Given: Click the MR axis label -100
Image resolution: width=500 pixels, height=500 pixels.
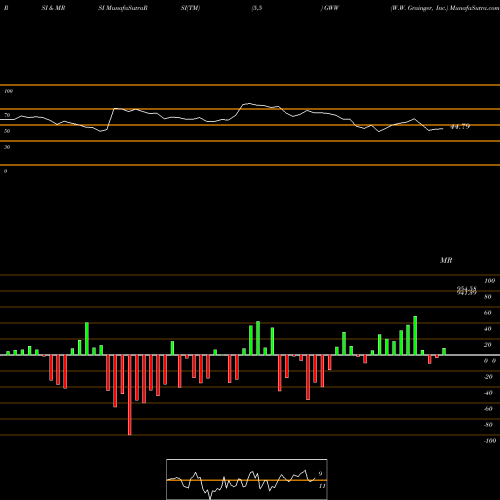Looking at the screenshot, I should tap(490, 441).
